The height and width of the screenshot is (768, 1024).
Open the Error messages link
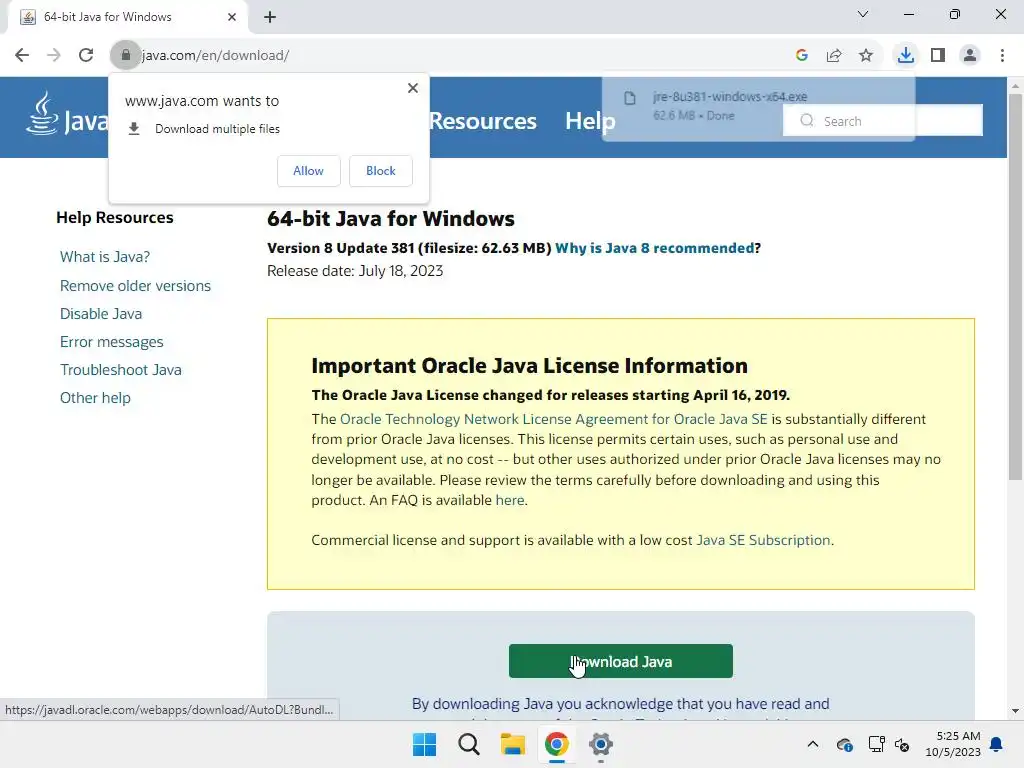point(112,342)
